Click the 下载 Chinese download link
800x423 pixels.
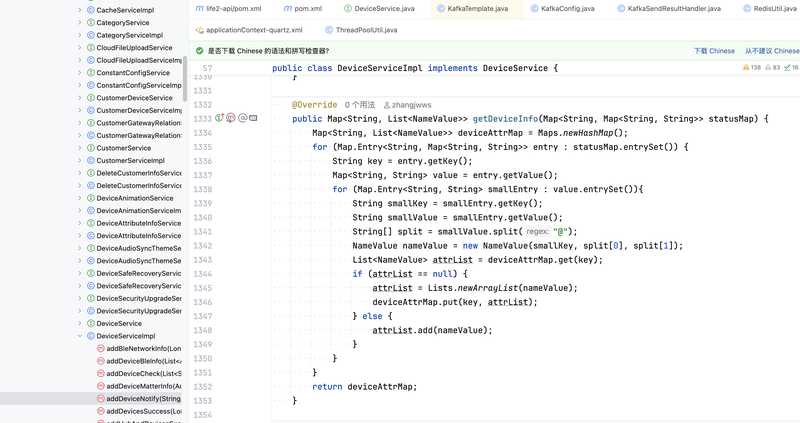714,50
